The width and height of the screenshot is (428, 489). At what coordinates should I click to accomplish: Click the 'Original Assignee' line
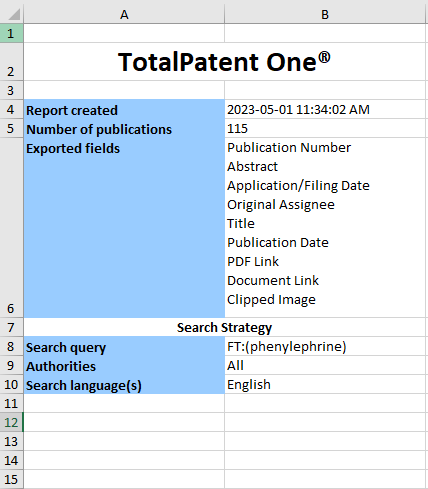pyautogui.click(x=281, y=205)
